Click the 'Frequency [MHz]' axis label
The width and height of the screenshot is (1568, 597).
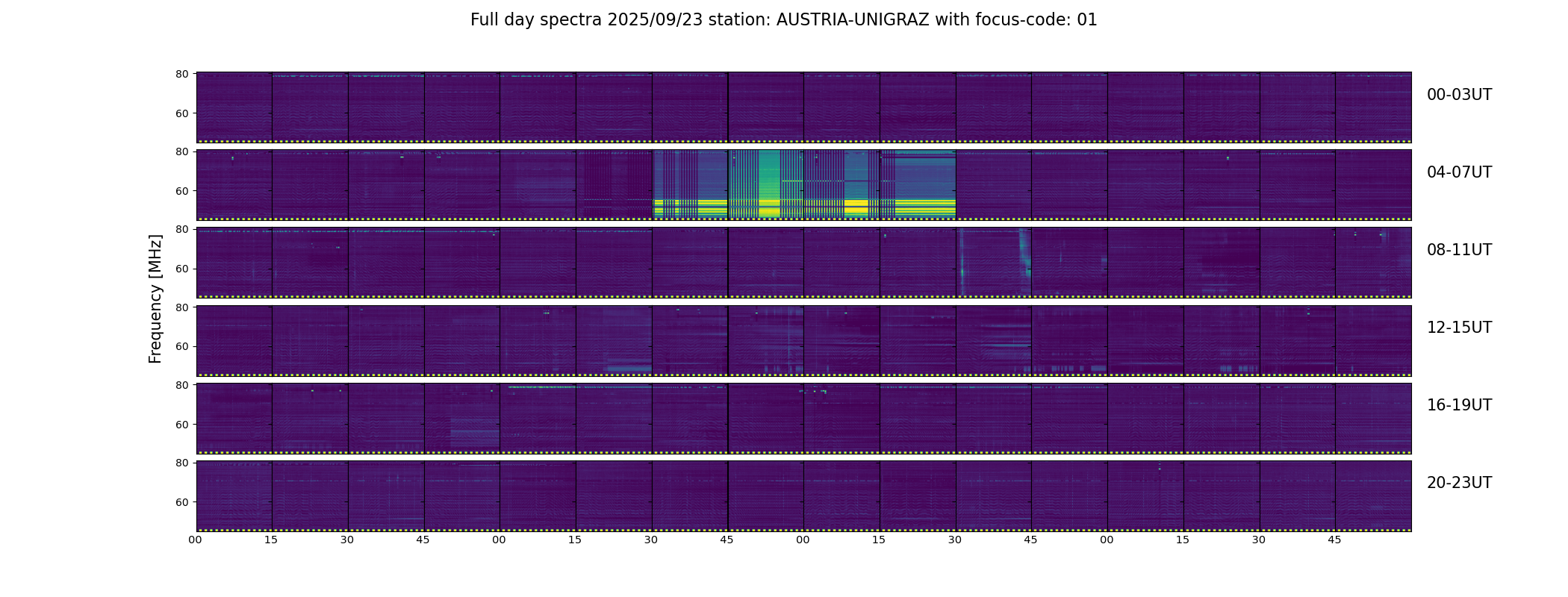coord(155,298)
